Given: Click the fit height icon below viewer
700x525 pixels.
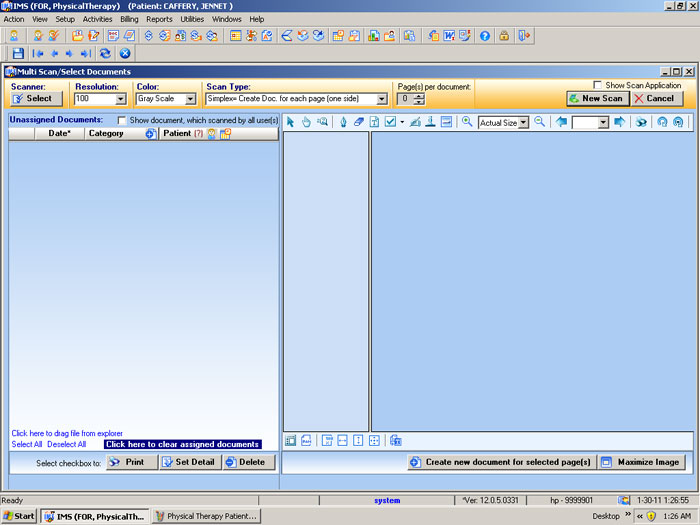Looking at the screenshot, I should tap(358, 441).
